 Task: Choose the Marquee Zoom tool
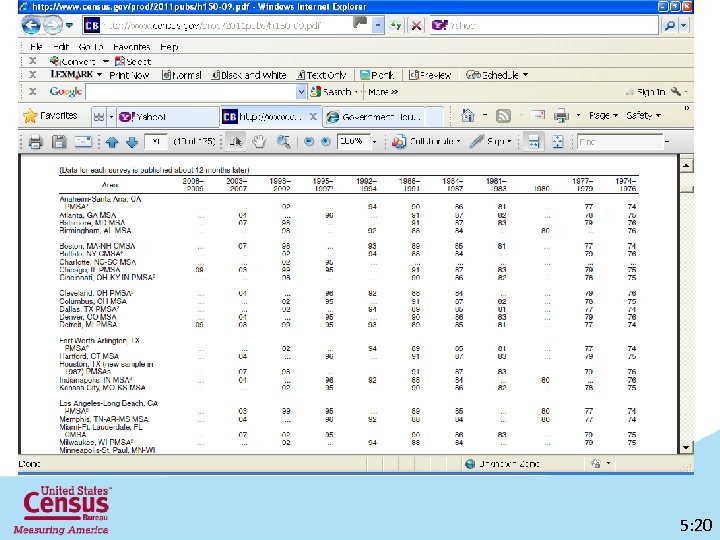coord(283,142)
